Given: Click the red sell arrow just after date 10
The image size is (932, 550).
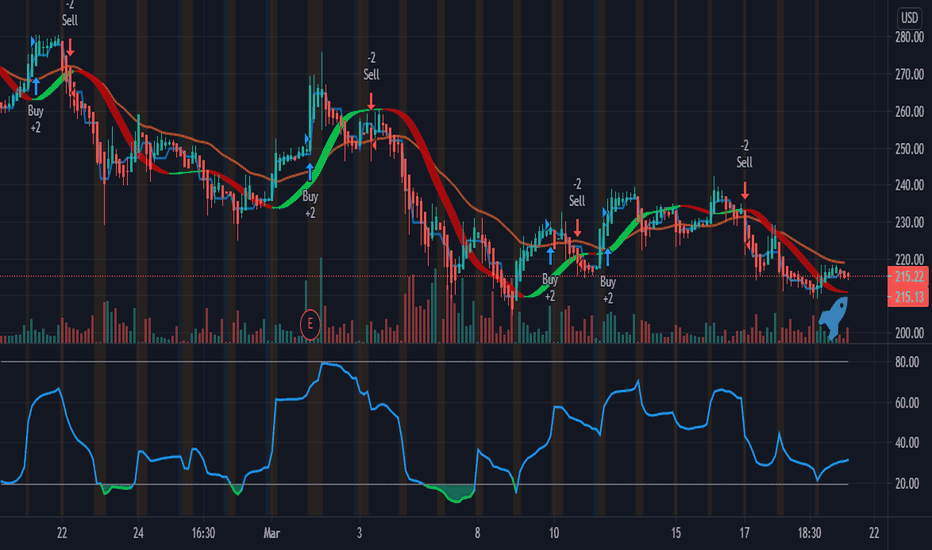Looking at the screenshot, I should pos(577,229).
